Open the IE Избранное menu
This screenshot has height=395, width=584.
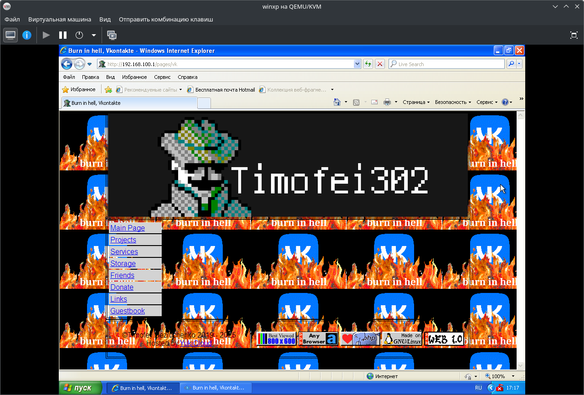tap(134, 77)
